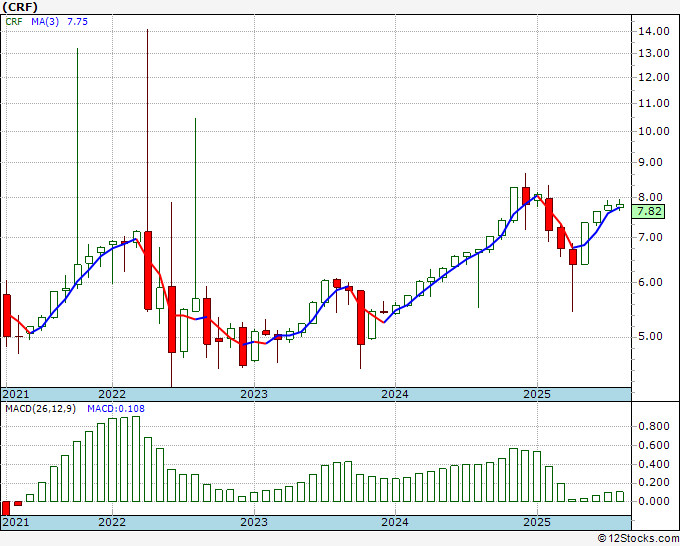Click 2024 on the MACD timeline
This screenshot has width=680, height=546.
(x=395, y=522)
